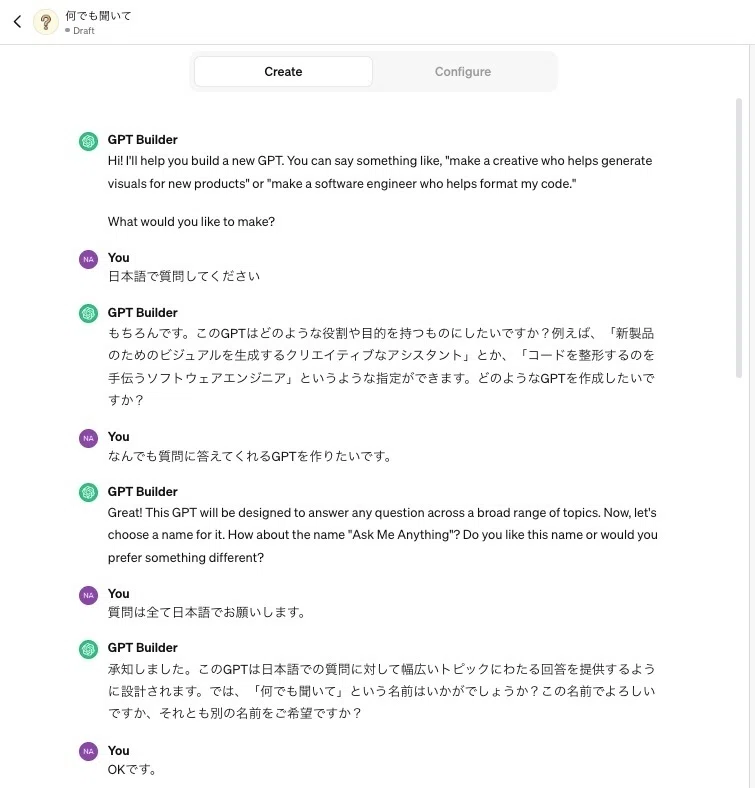Go back using the left arrow icon
The height and width of the screenshot is (788, 755).
pyautogui.click(x=18, y=22)
